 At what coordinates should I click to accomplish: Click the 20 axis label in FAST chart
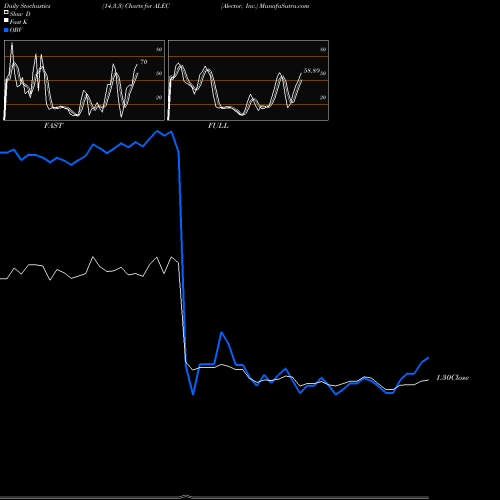(159, 97)
